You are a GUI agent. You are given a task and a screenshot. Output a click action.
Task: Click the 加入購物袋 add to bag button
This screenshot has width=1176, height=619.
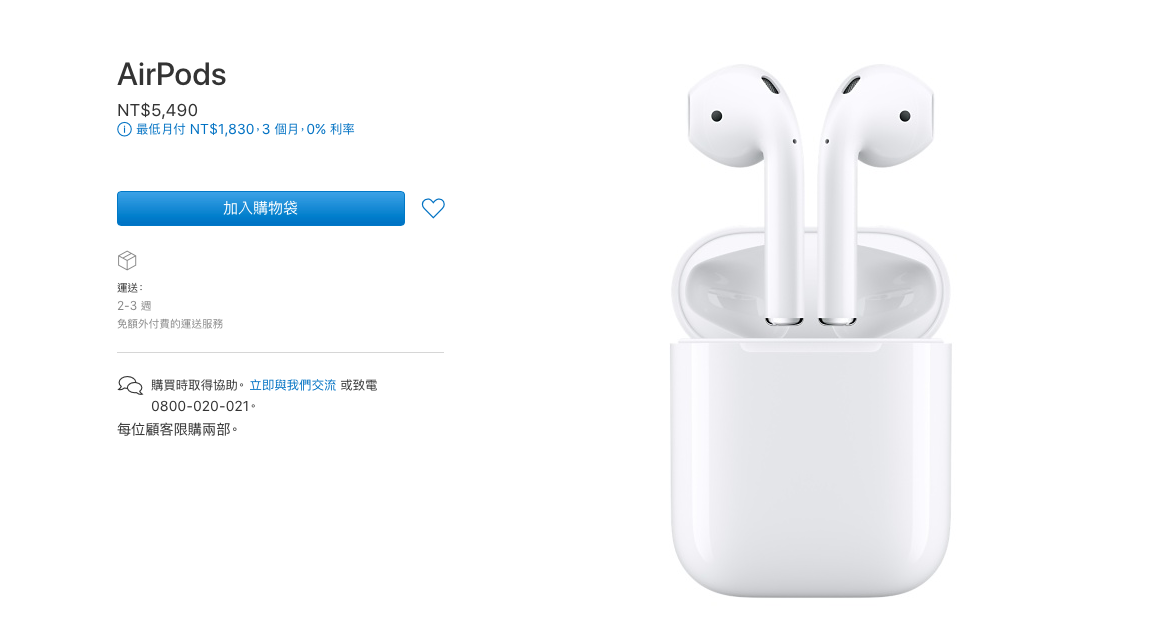tap(260, 208)
